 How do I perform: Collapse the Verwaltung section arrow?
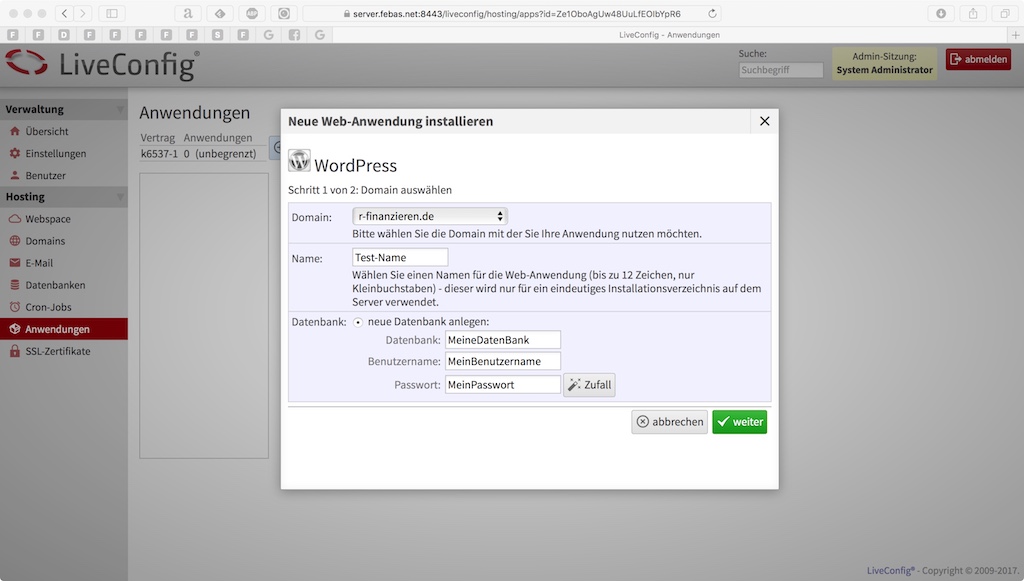tap(120, 109)
